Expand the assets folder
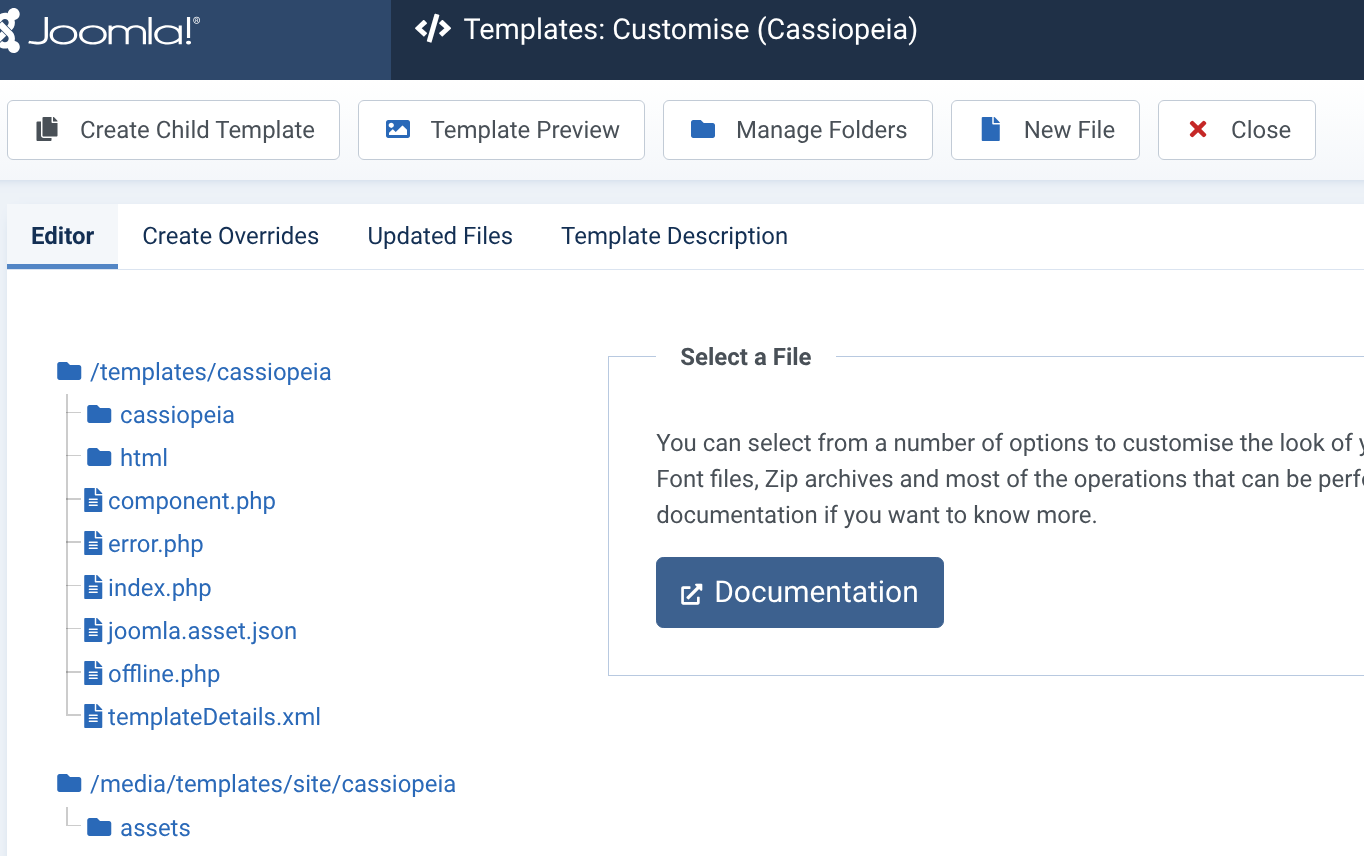The image size is (1364, 856). 154,828
